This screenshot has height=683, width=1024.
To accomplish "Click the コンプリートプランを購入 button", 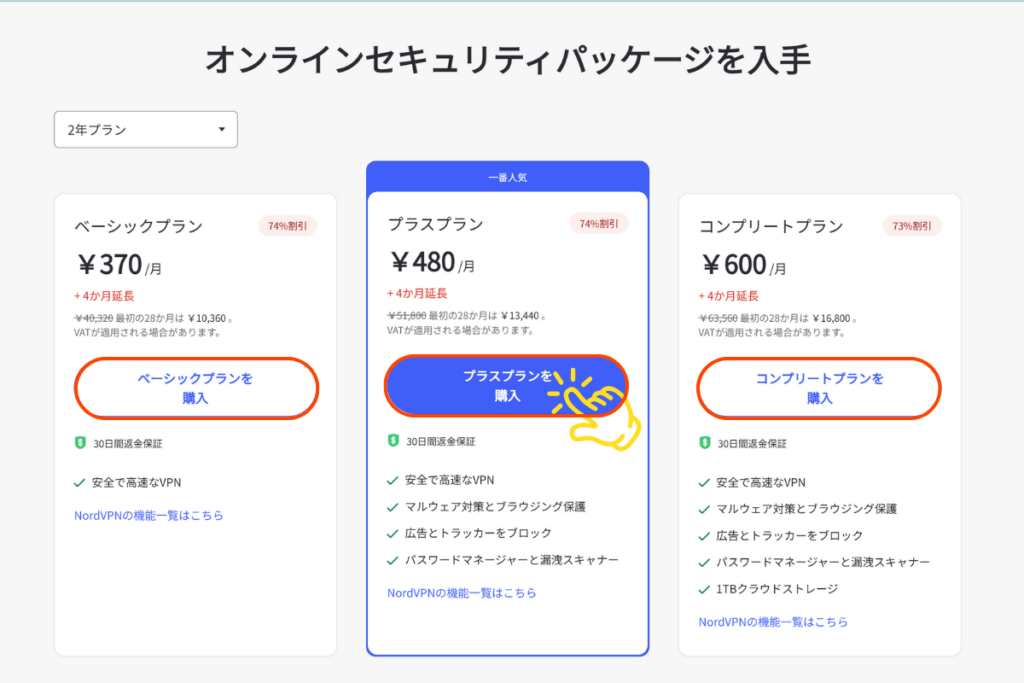I will 819,388.
